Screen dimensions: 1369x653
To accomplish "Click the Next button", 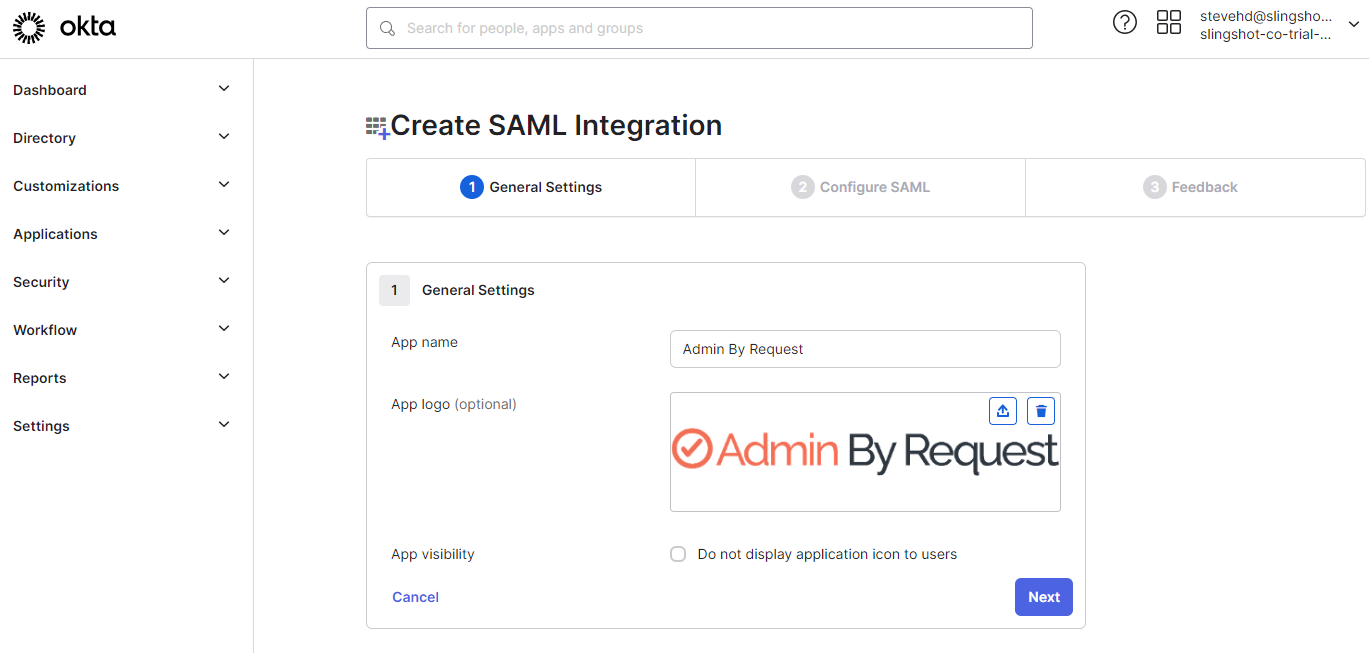I will pyautogui.click(x=1044, y=597).
